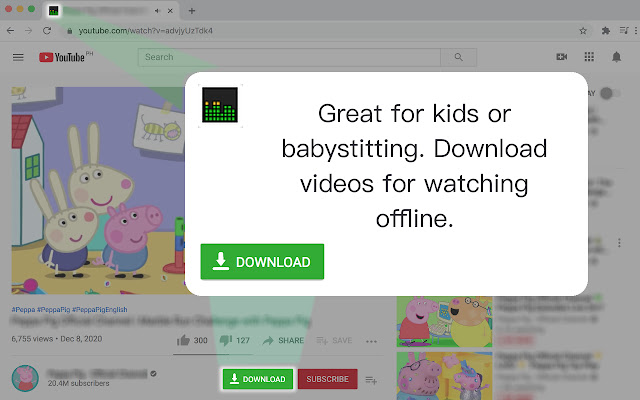Open suggested video thumbnail with computer
Screen dimensions: 640x400
pyautogui.click(x=444, y=322)
